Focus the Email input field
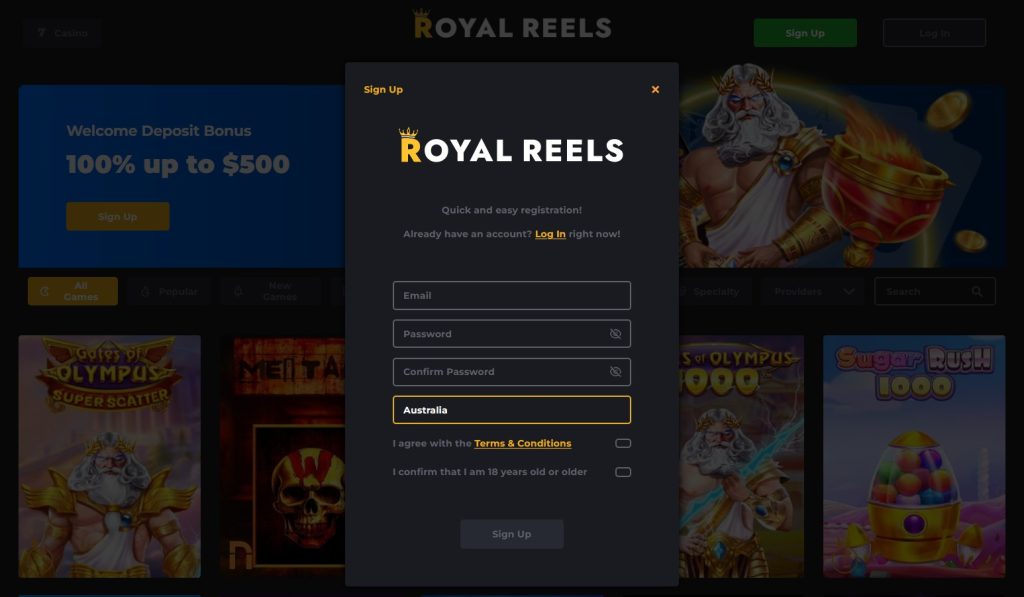The image size is (1024, 597). point(511,295)
